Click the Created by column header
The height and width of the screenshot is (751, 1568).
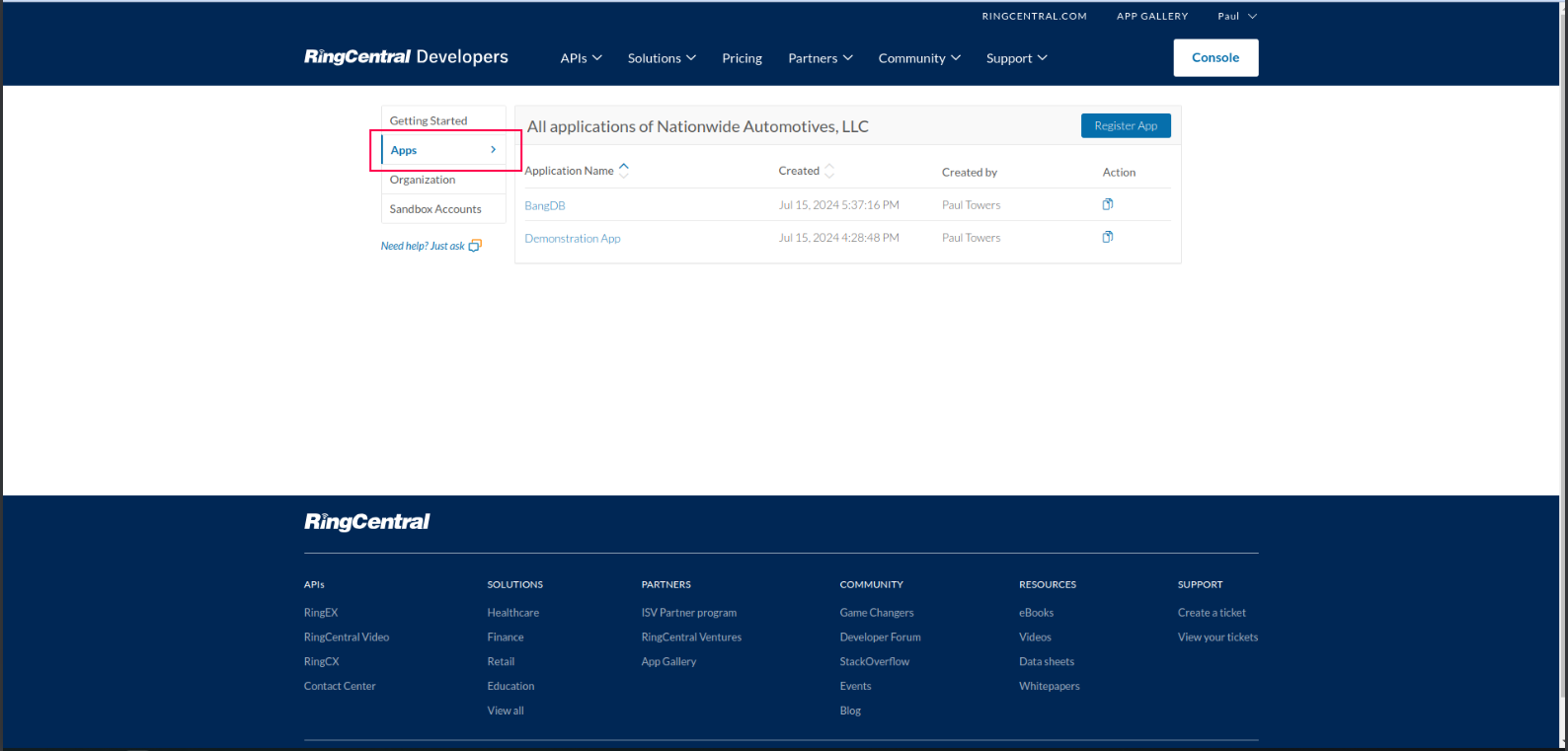(x=970, y=172)
